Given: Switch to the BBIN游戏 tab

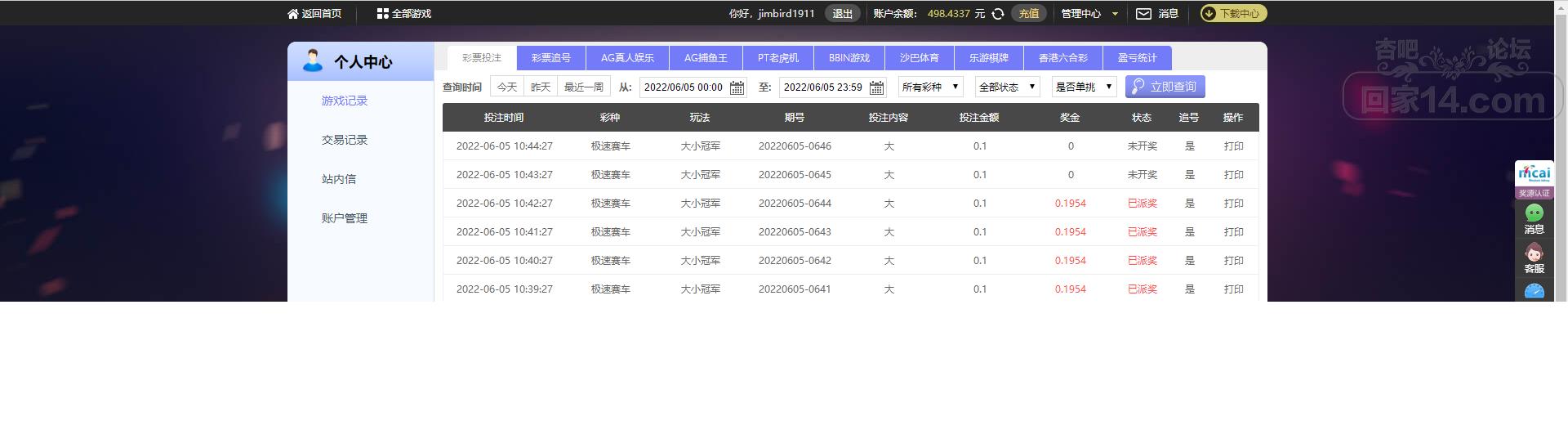Looking at the screenshot, I should 849,58.
